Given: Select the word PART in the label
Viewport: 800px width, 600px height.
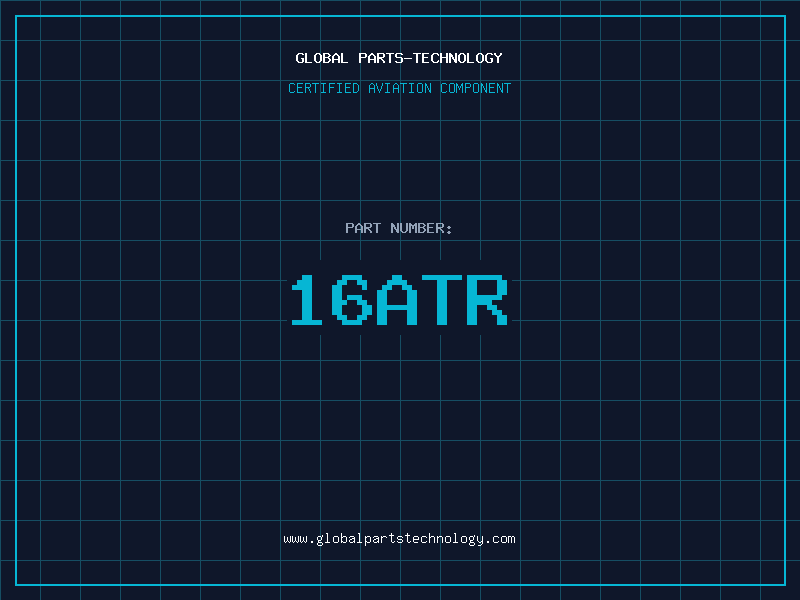Looking at the screenshot, I should [363, 229].
